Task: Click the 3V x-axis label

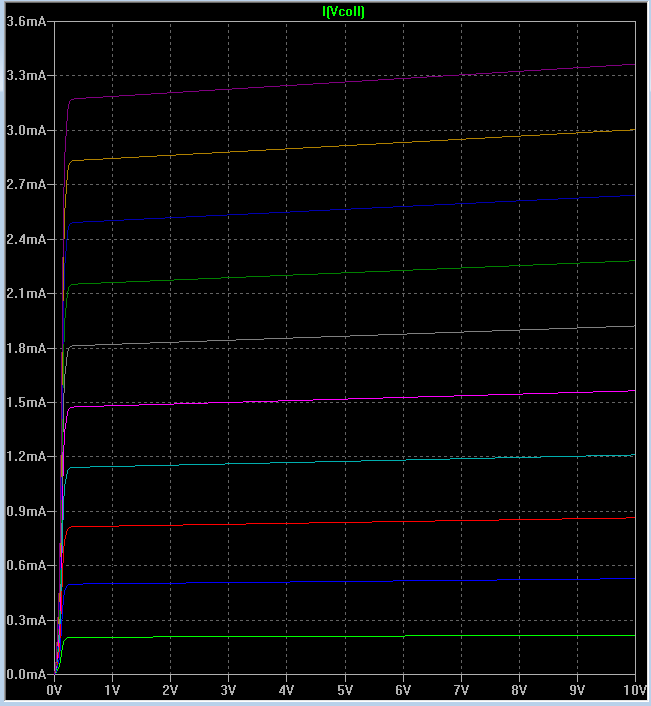Action: pyautogui.click(x=228, y=690)
